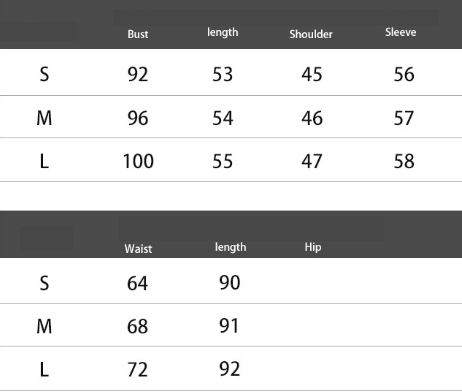The height and width of the screenshot is (392, 462).
Task: Click the Hip column header
Action: coord(313,247)
